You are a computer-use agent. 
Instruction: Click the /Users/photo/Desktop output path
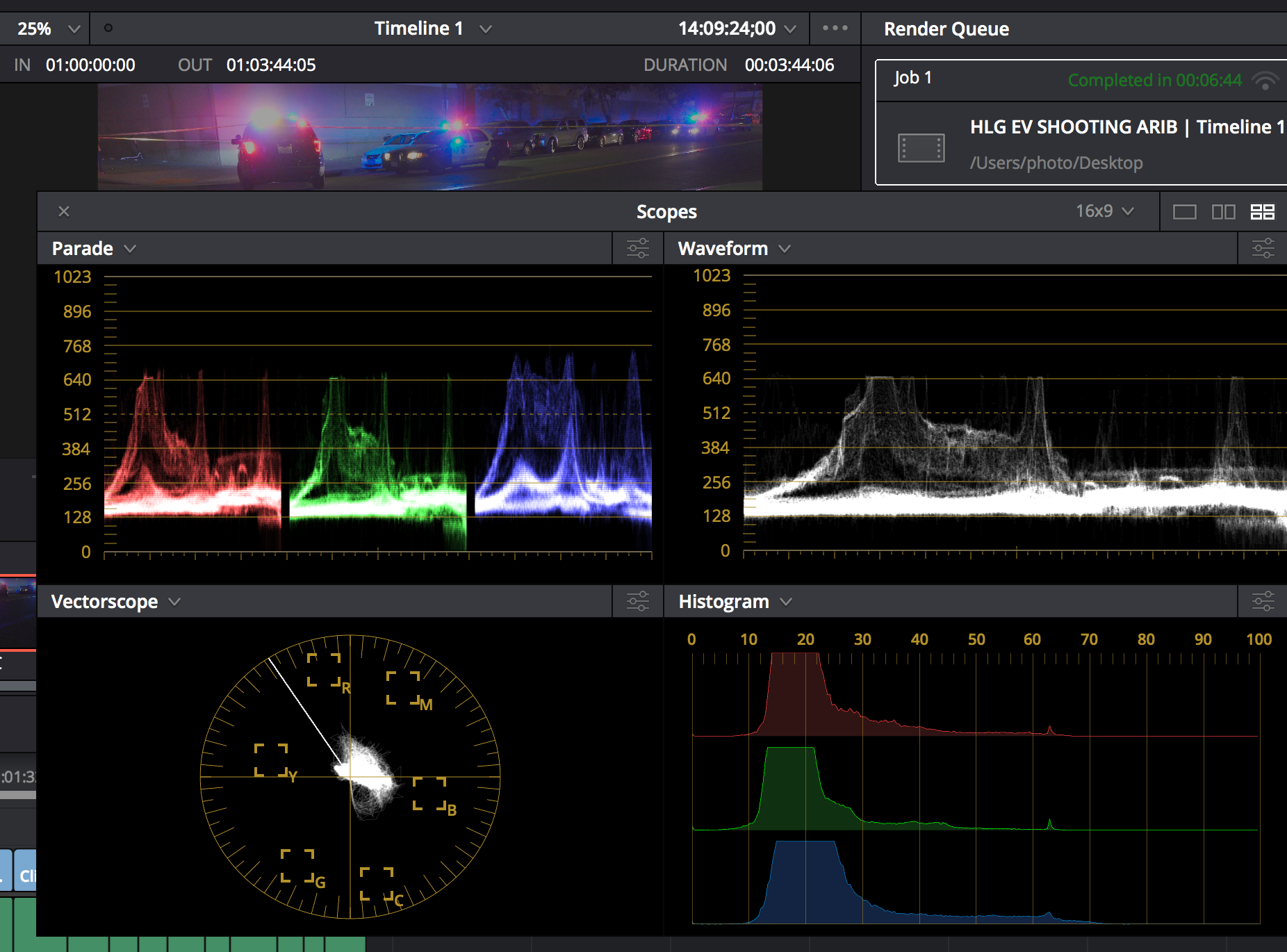[1056, 163]
